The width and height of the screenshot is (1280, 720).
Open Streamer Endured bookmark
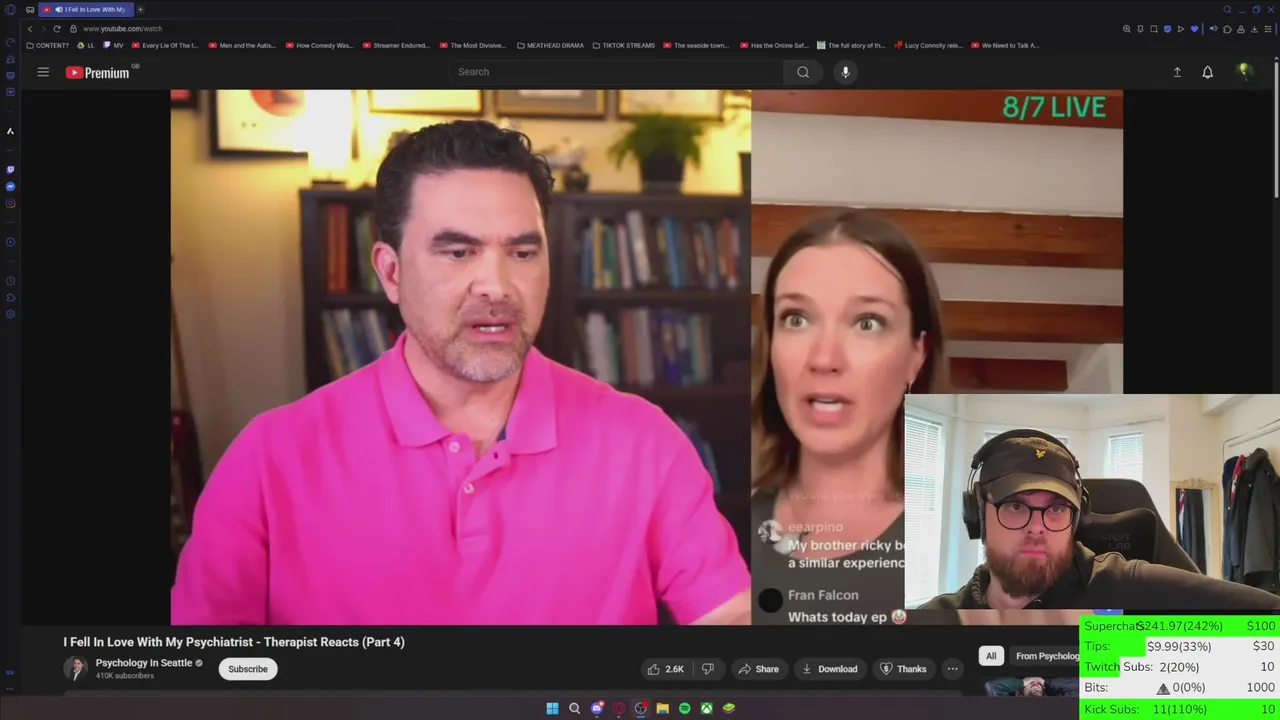396,45
